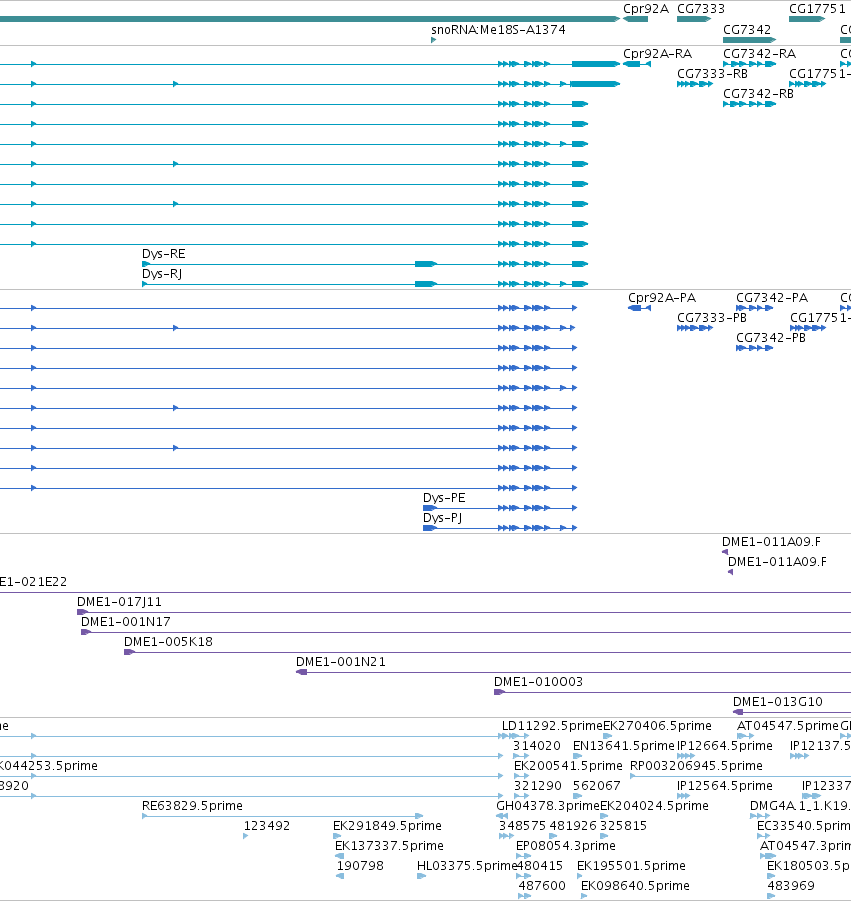Screen dimensions: 851x901
Task: Open EST EK204024.5prime
Action: [x=654, y=806]
